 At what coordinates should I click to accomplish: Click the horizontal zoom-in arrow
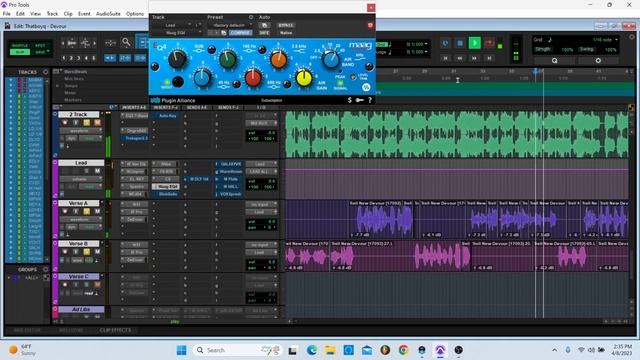95,43
